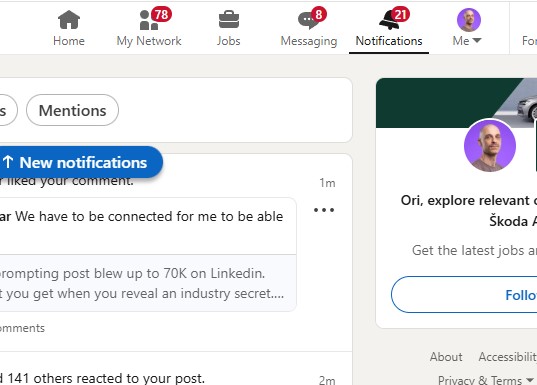Click profile photo in Škoda ad card

[490, 146]
